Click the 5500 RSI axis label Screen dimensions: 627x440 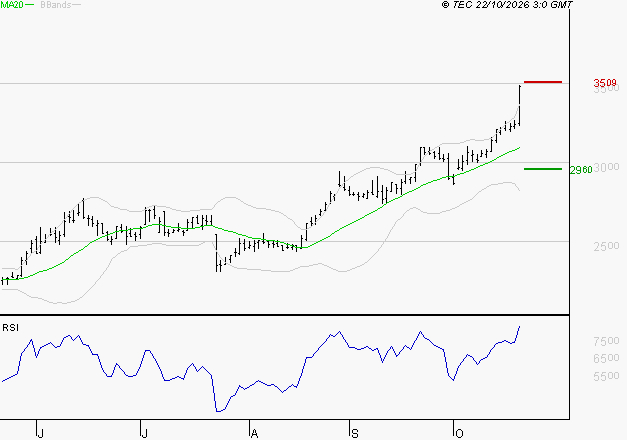coord(607,376)
